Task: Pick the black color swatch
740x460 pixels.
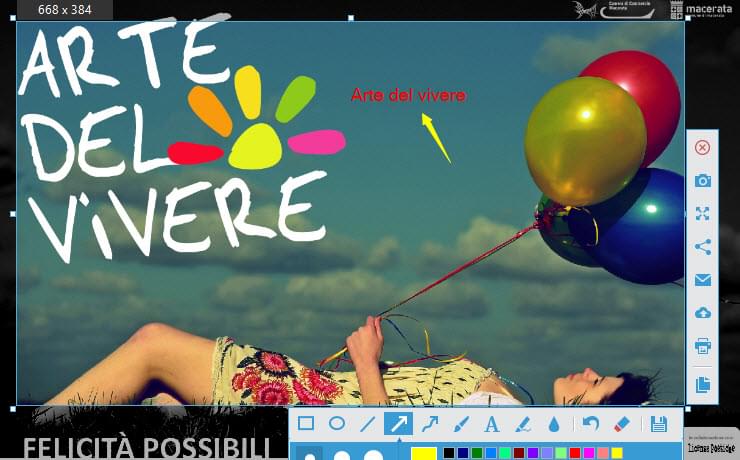Action: [449, 453]
